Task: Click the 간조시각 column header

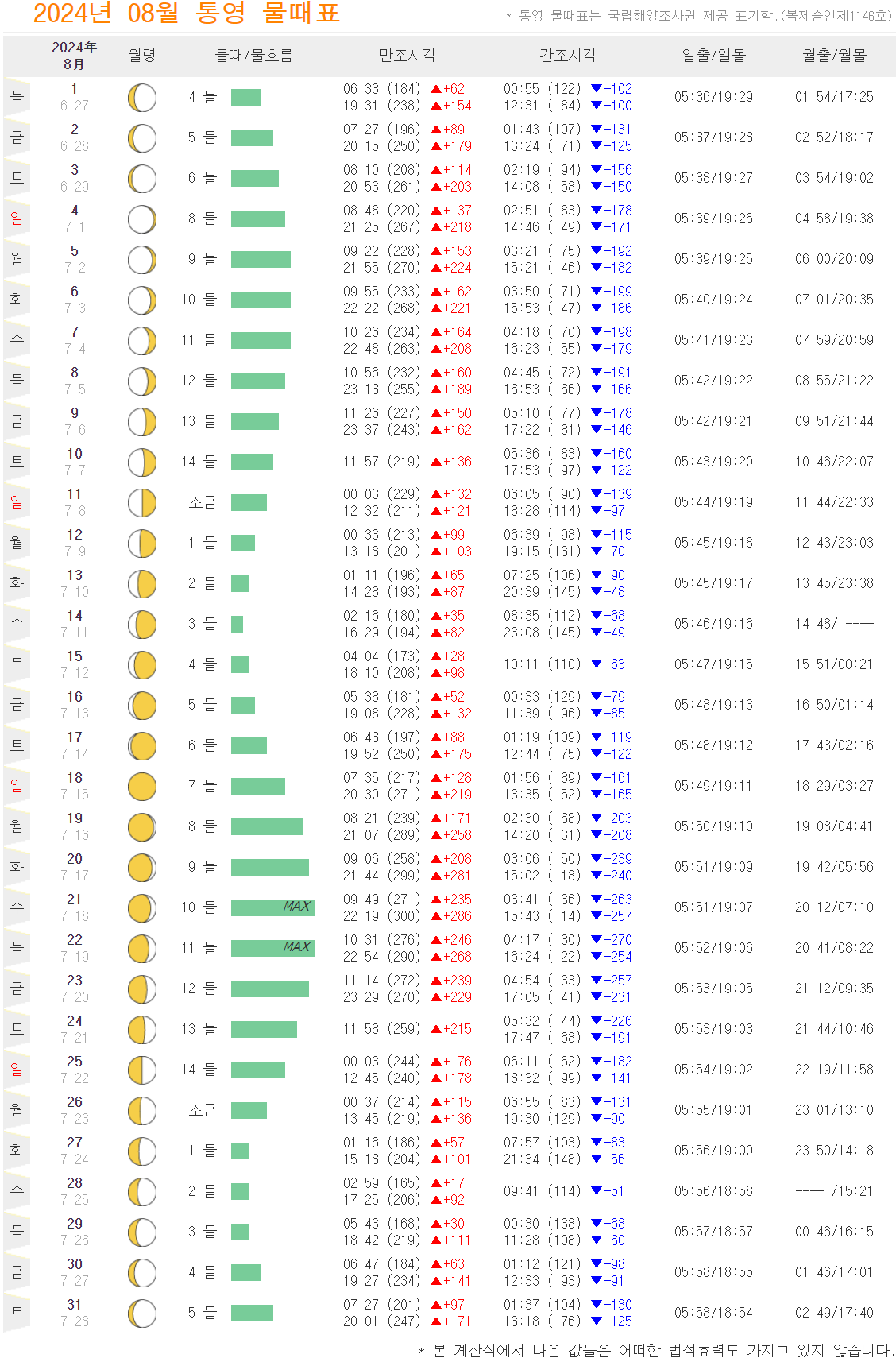Action: pyautogui.click(x=568, y=56)
